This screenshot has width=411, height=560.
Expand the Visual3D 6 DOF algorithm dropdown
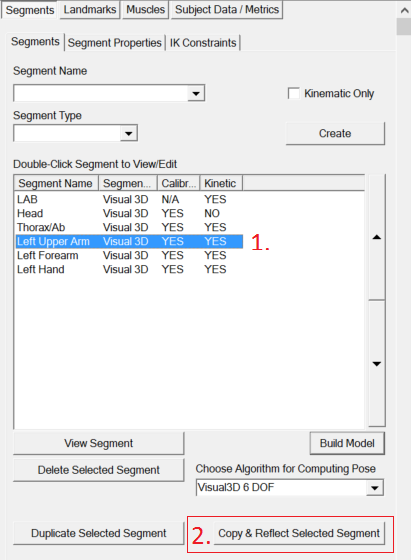point(375,488)
